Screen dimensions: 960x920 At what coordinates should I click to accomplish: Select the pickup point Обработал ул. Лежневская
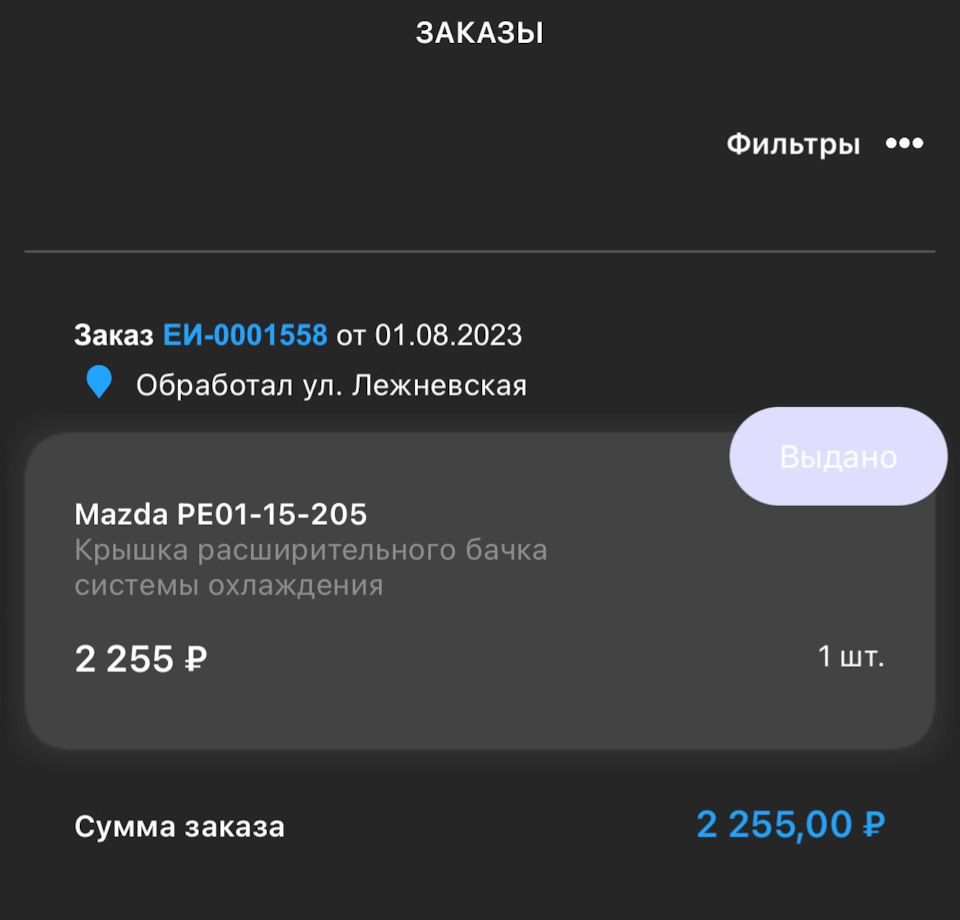pyautogui.click(x=334, y=383)
